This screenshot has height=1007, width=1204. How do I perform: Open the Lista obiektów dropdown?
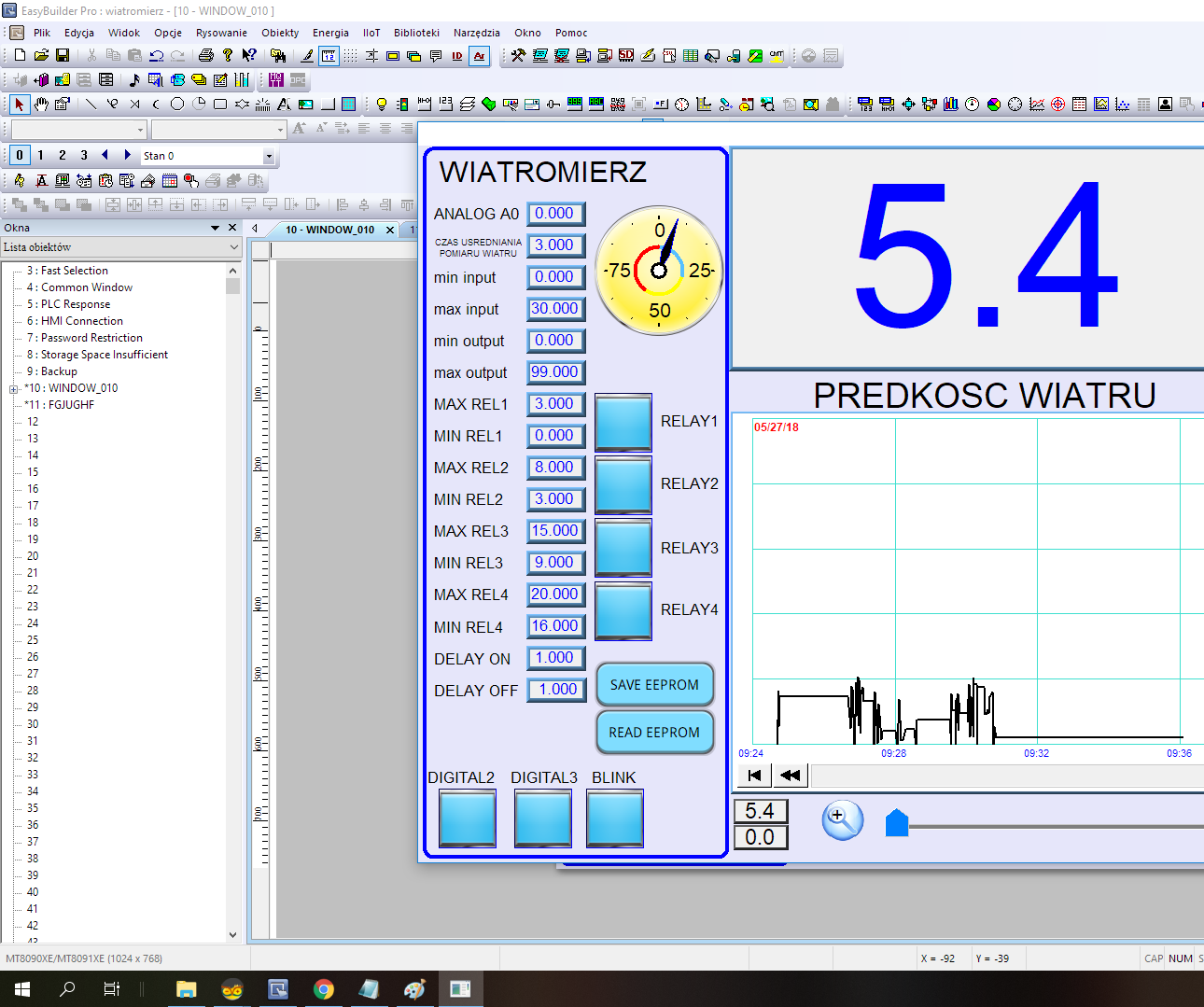pyautogui.click(x=233, y=247)
